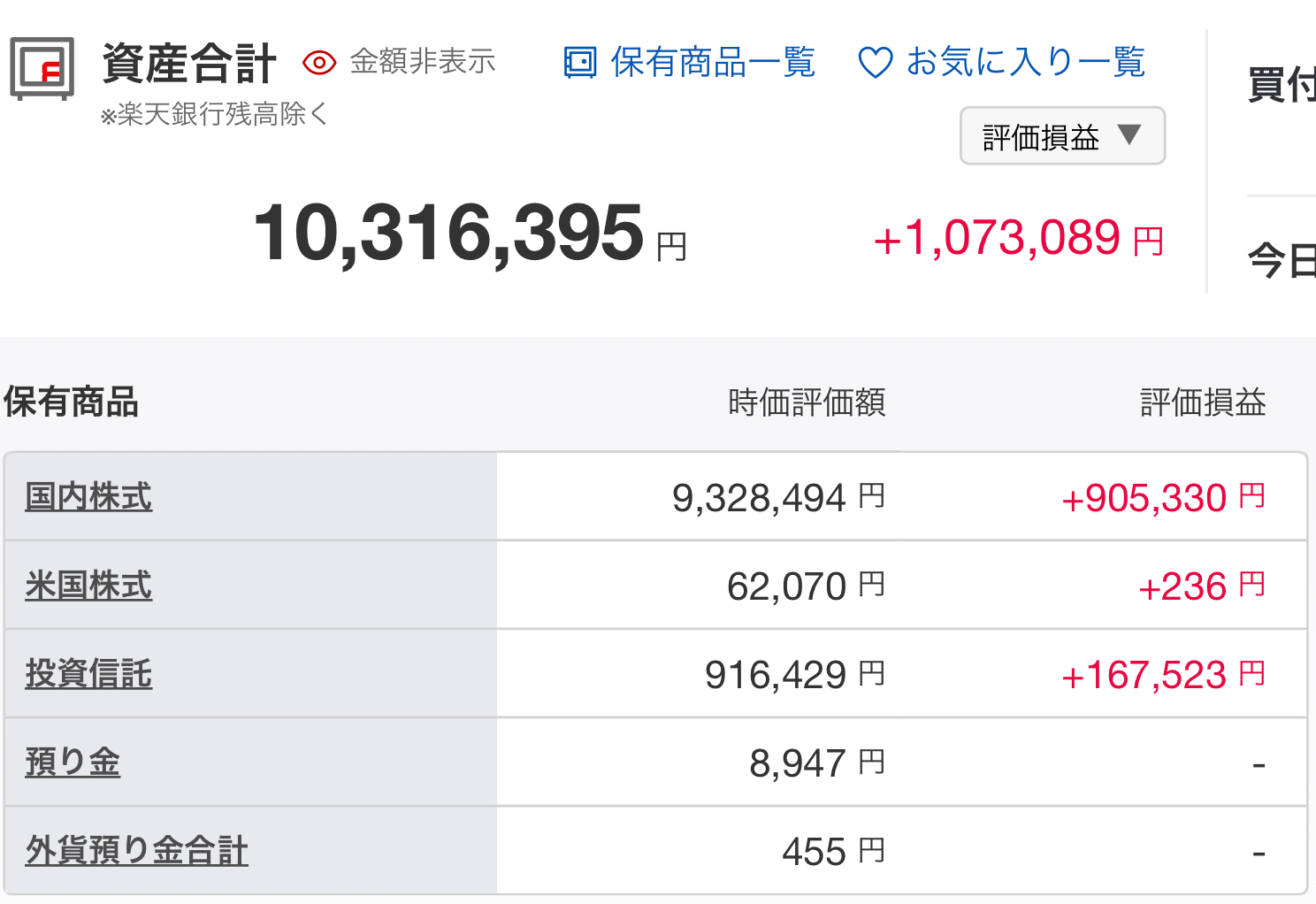Click the 保有商品一覧 list icon
Image resolution: width=1316 pixels, height=904 pixels.
(580, 63)
